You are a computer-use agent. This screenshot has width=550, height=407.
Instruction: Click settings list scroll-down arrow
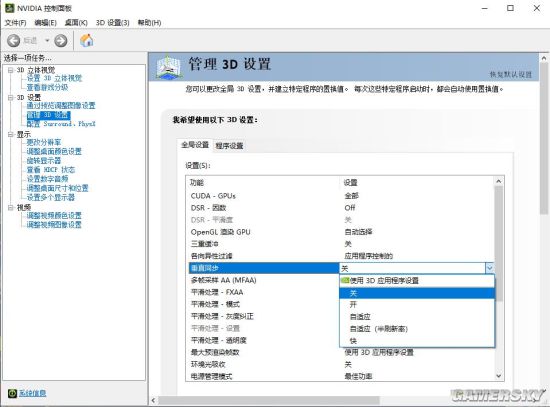(x=498, y=376)
